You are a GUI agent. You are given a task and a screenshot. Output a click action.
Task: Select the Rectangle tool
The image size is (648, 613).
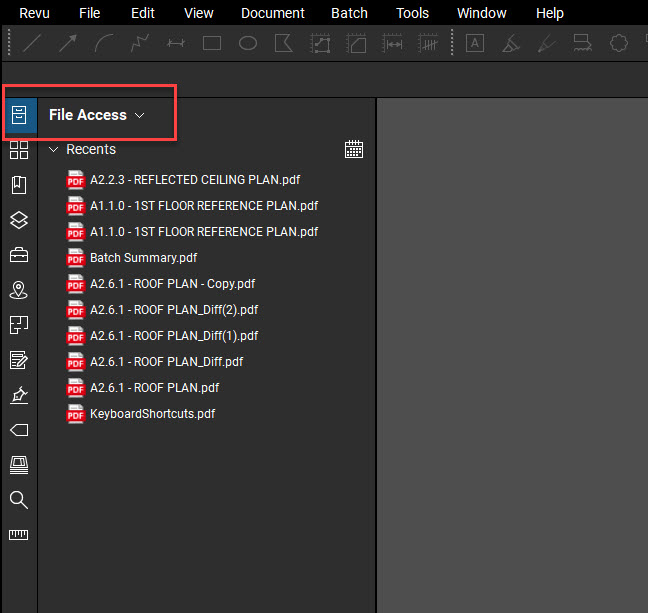click(x=212, y=43)
